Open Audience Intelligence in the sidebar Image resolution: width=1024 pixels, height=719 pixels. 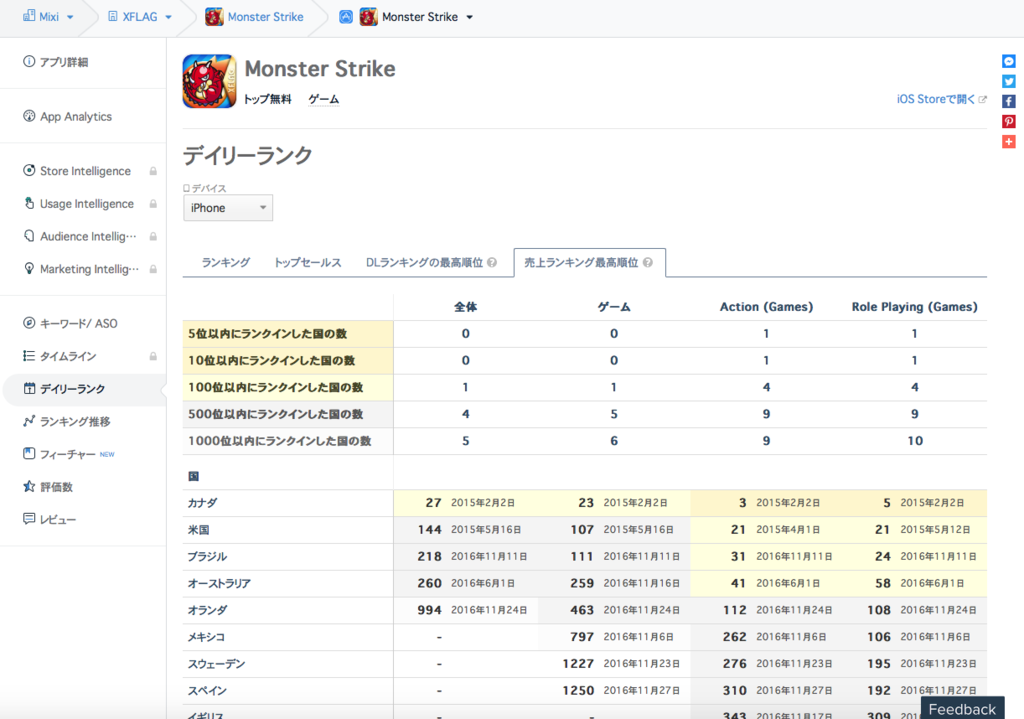tap(88, 236)
